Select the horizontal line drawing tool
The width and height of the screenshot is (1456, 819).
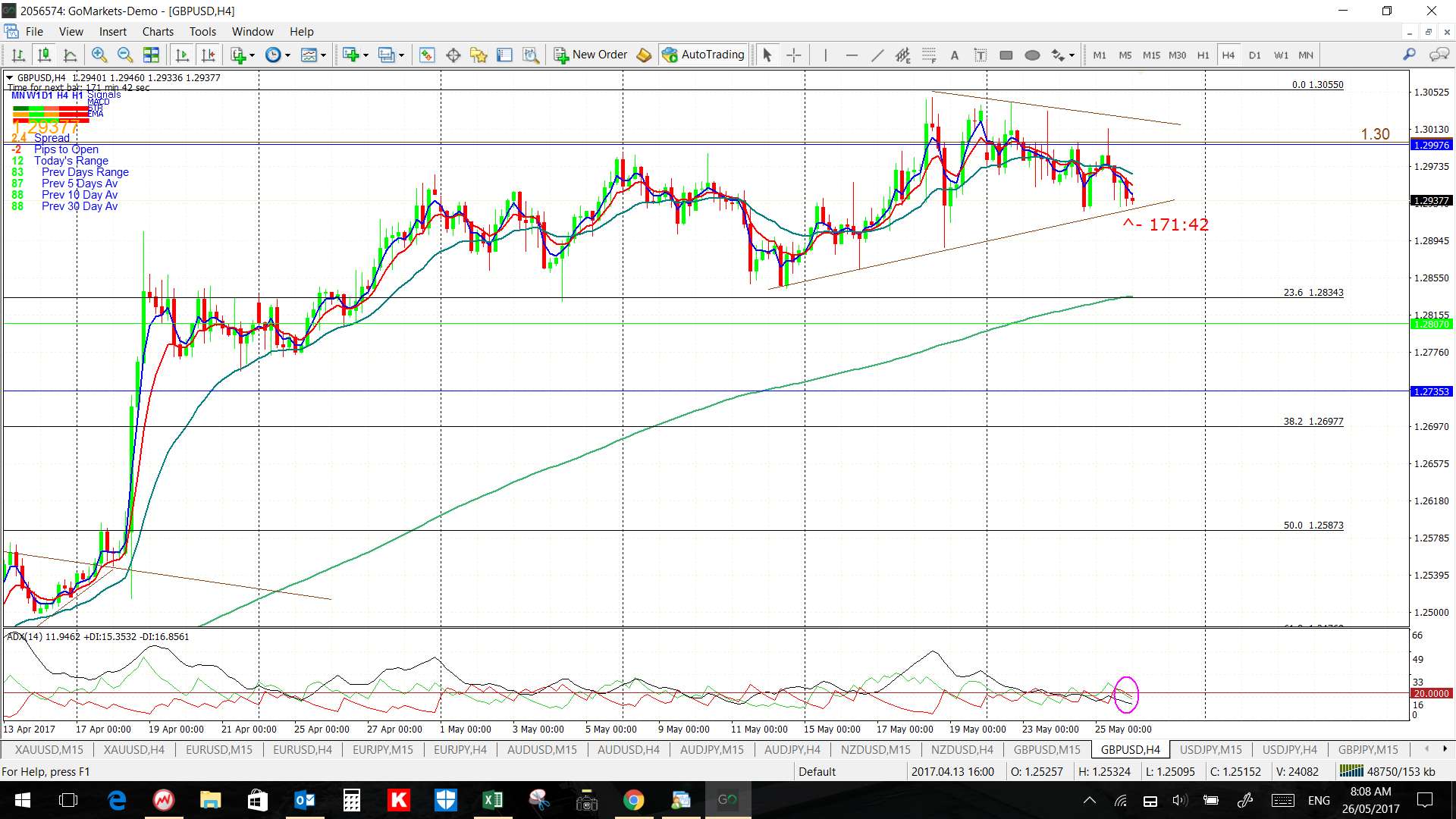click(851, 55)
